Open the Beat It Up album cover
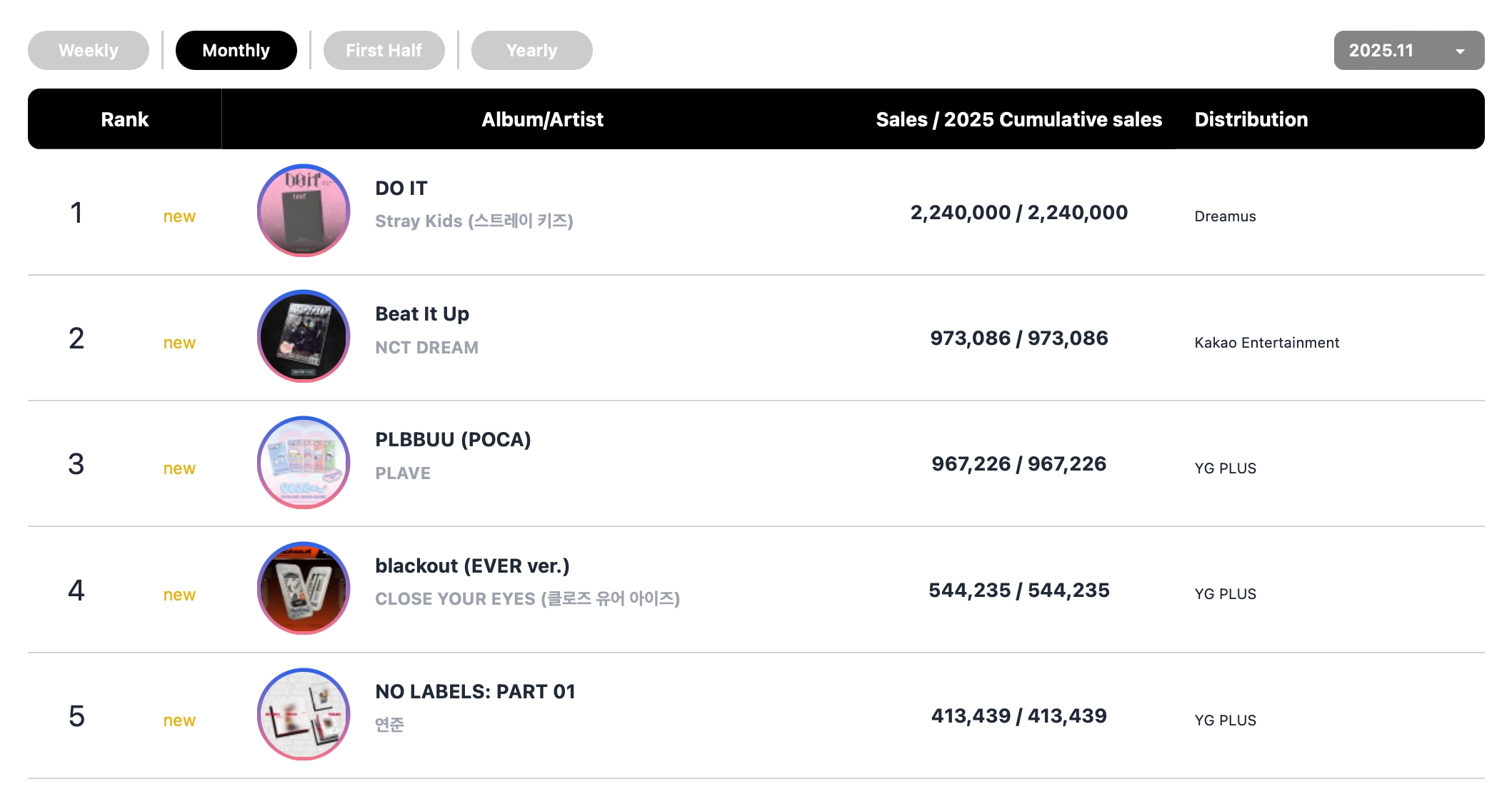This screenshot has width=1512, height=789. click(304, 336)
